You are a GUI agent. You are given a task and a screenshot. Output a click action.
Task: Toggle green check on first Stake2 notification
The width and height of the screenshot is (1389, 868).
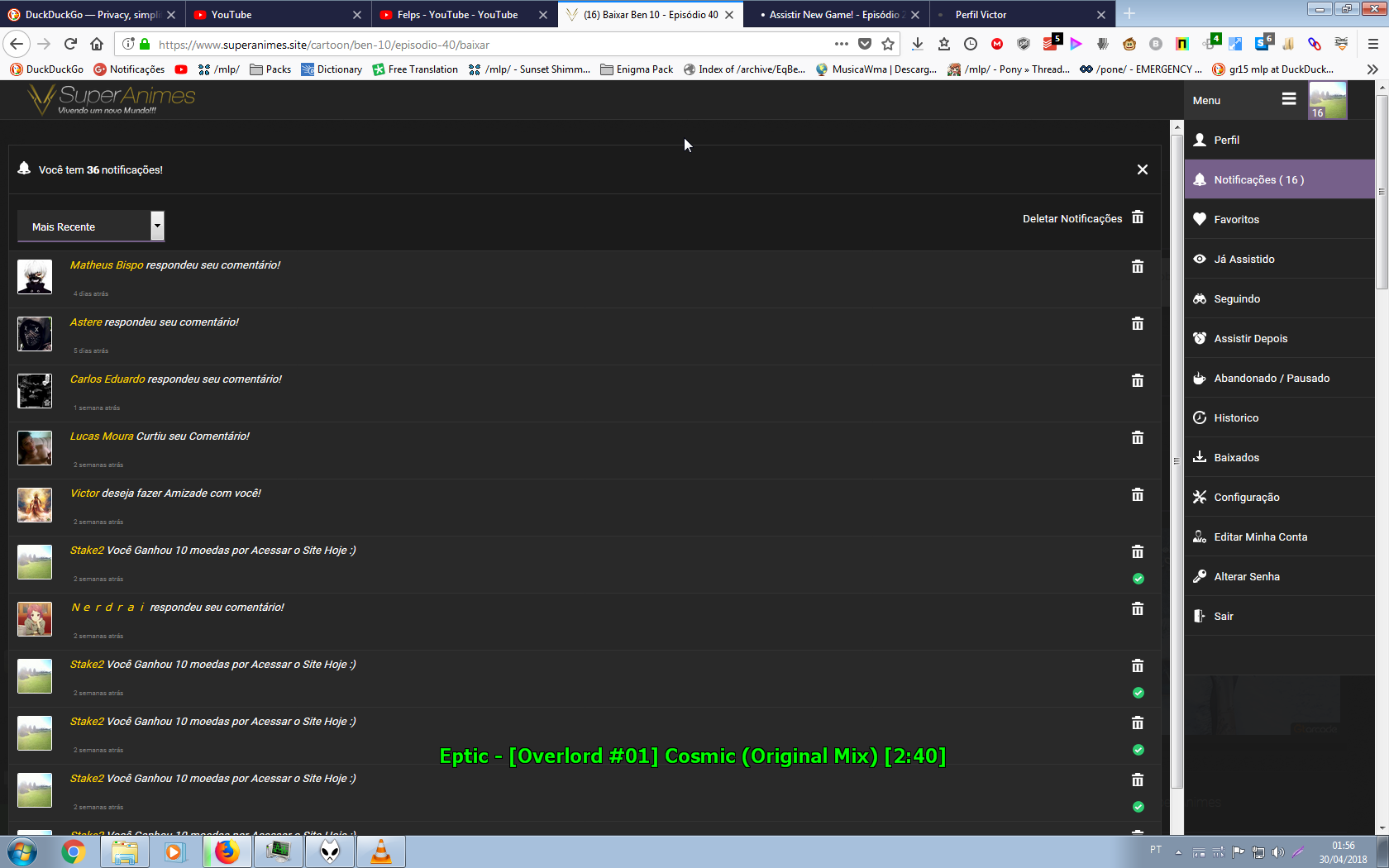tap(1138, 579)
